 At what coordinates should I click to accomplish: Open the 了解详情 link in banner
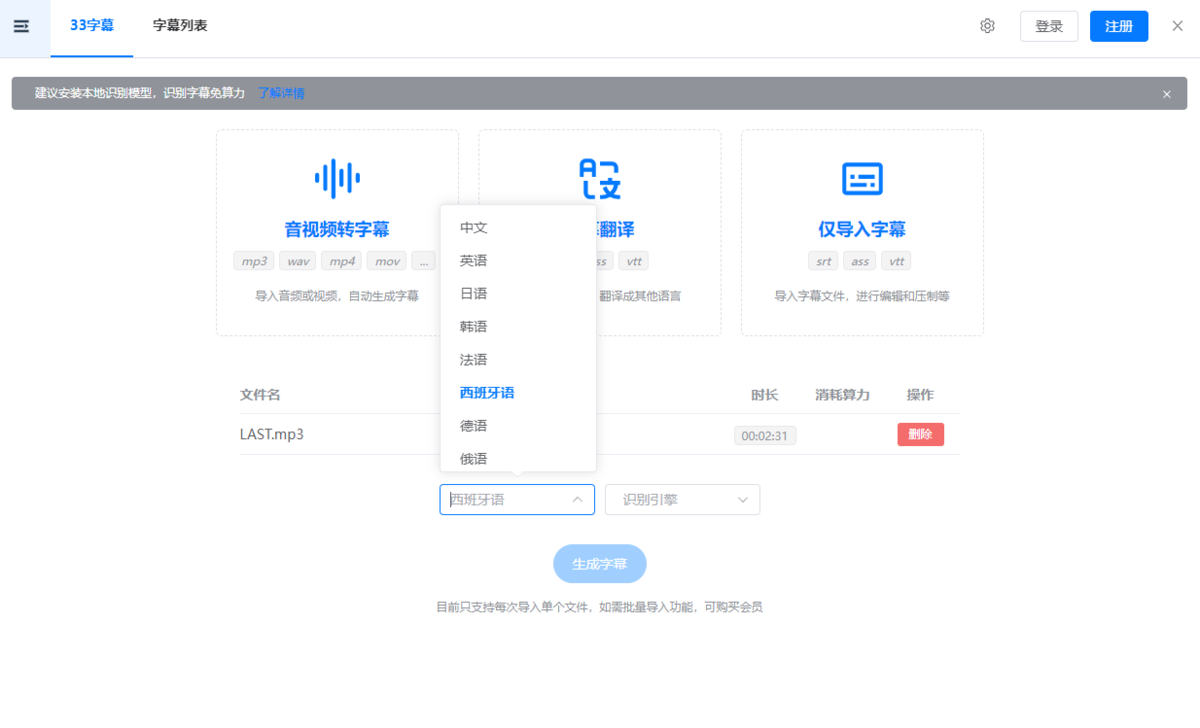click(281, 94)
